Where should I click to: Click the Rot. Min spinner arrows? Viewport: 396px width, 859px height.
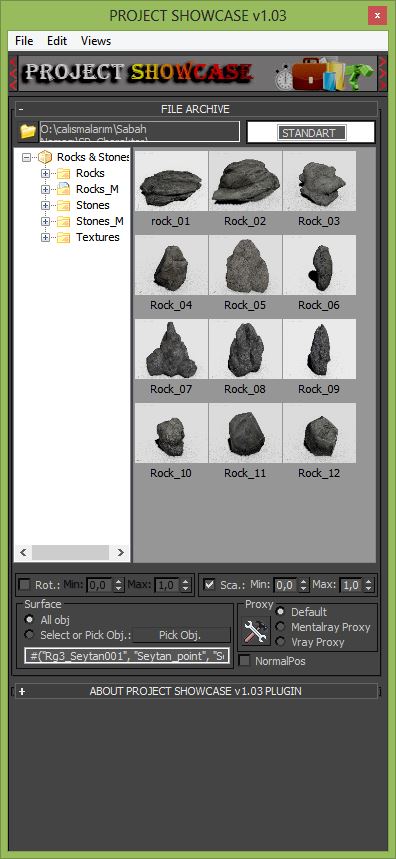[119, 585]
